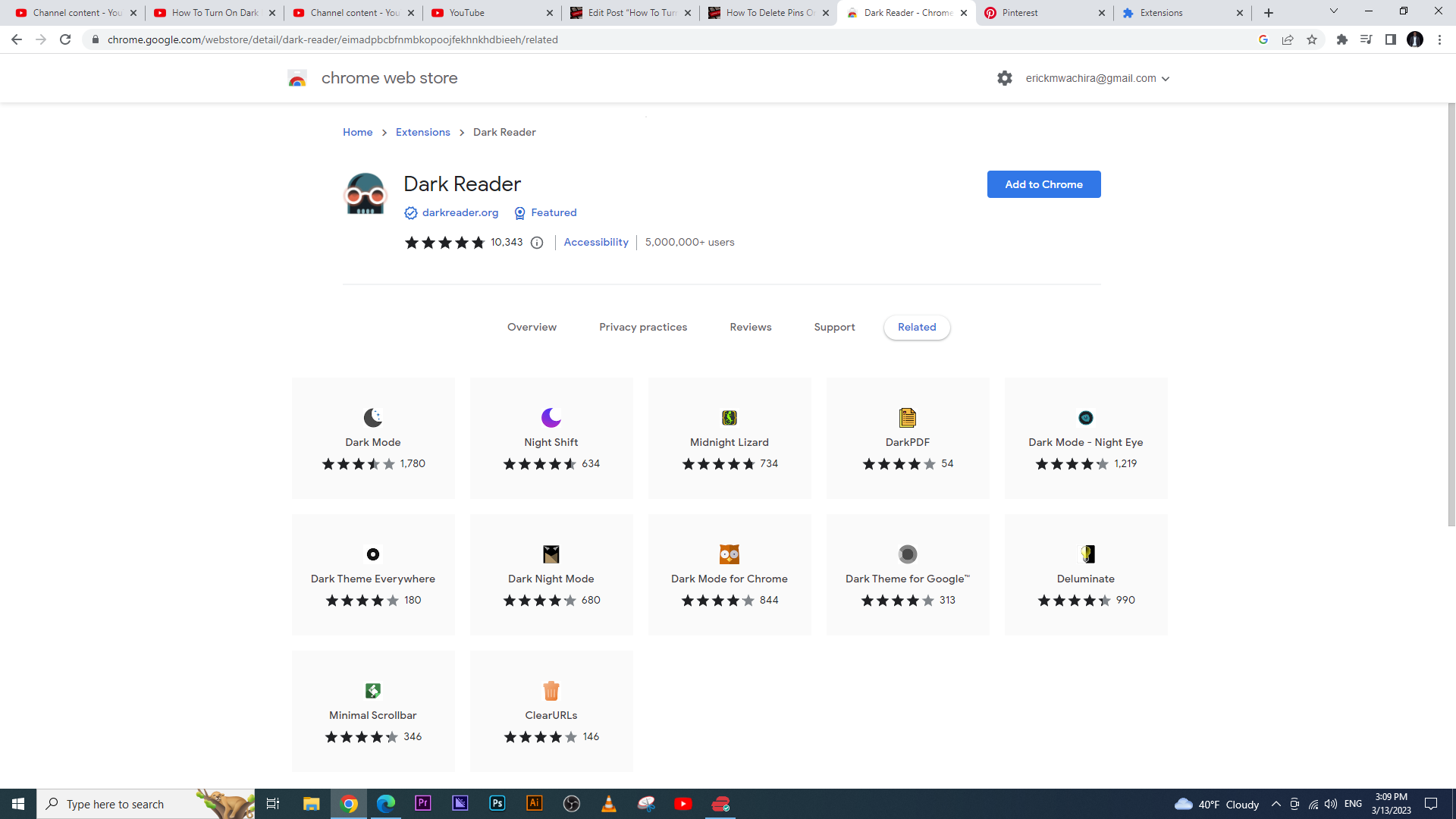Screen dimensions: 1456x819
Task: Open the Windows Start menu
Action: (18, 804)
